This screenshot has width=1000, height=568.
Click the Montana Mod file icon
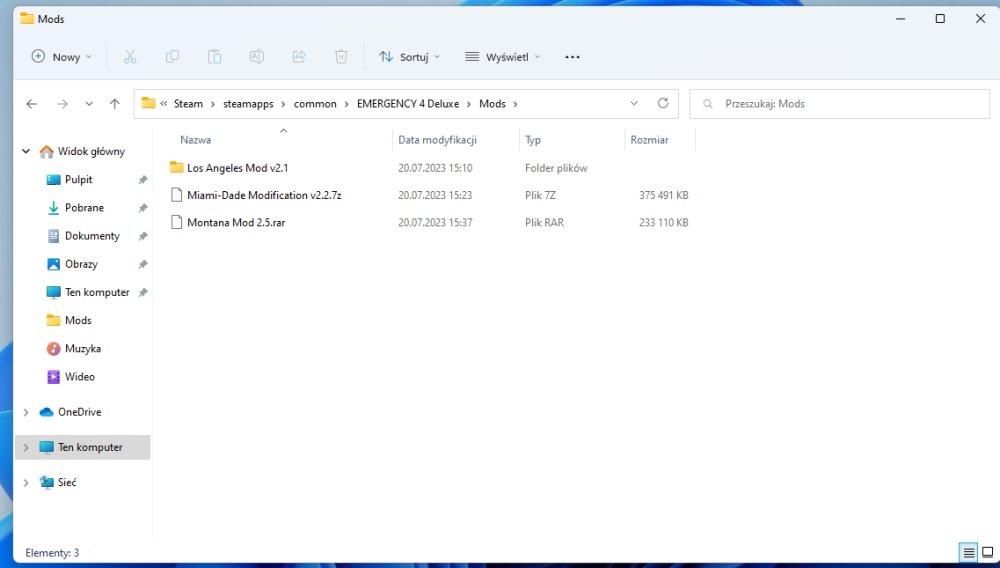click(177, 222)
